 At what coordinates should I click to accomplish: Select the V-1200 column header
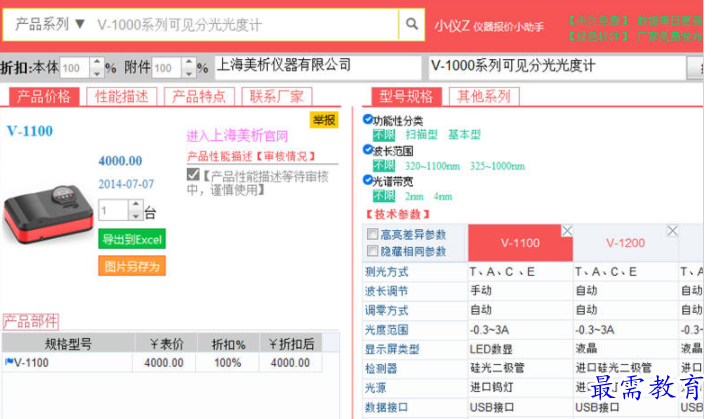[x=626, y=243]
